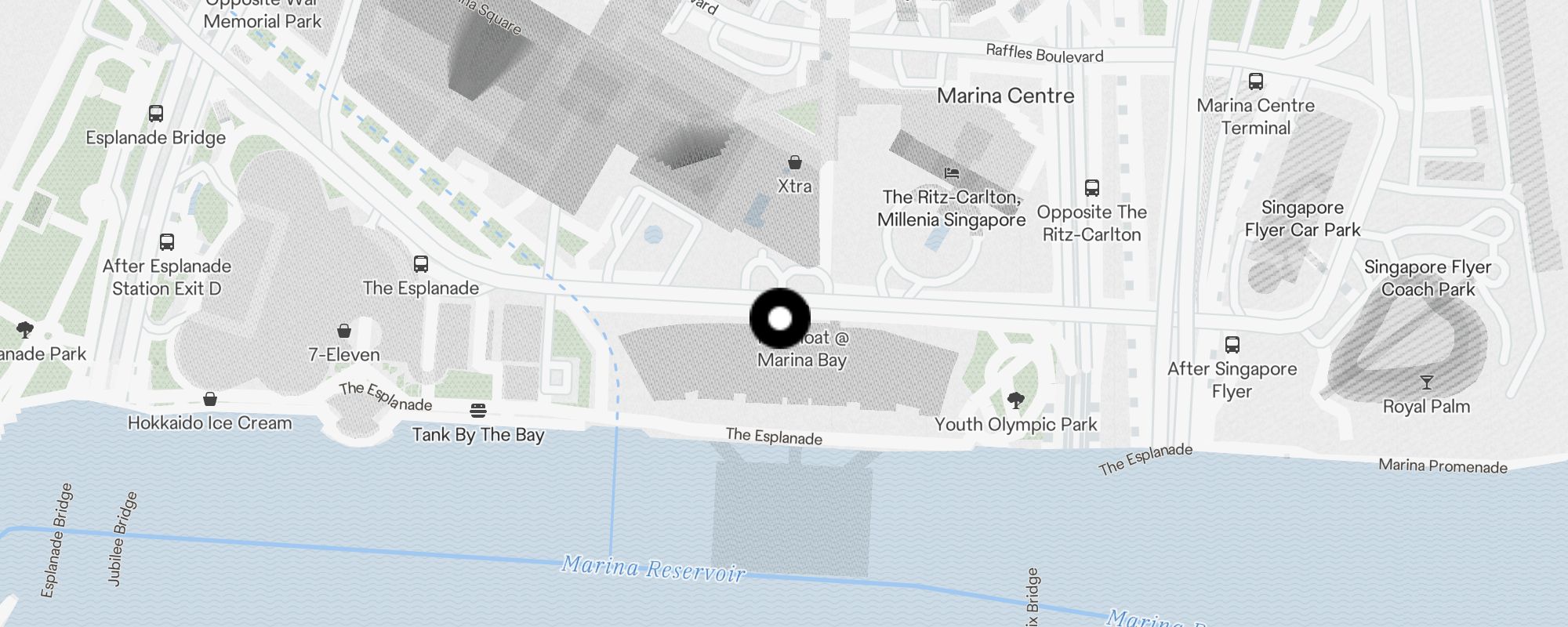This screenshot has width=1568, height=627.
Task: Select the Raffles Boulevard street label
Action: tap(1044, 53)
